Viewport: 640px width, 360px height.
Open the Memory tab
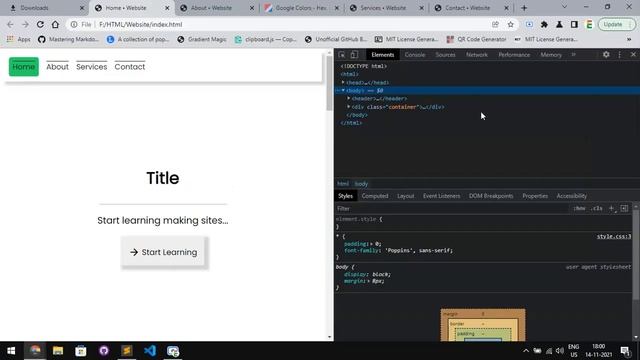click(x=551, y=55)
